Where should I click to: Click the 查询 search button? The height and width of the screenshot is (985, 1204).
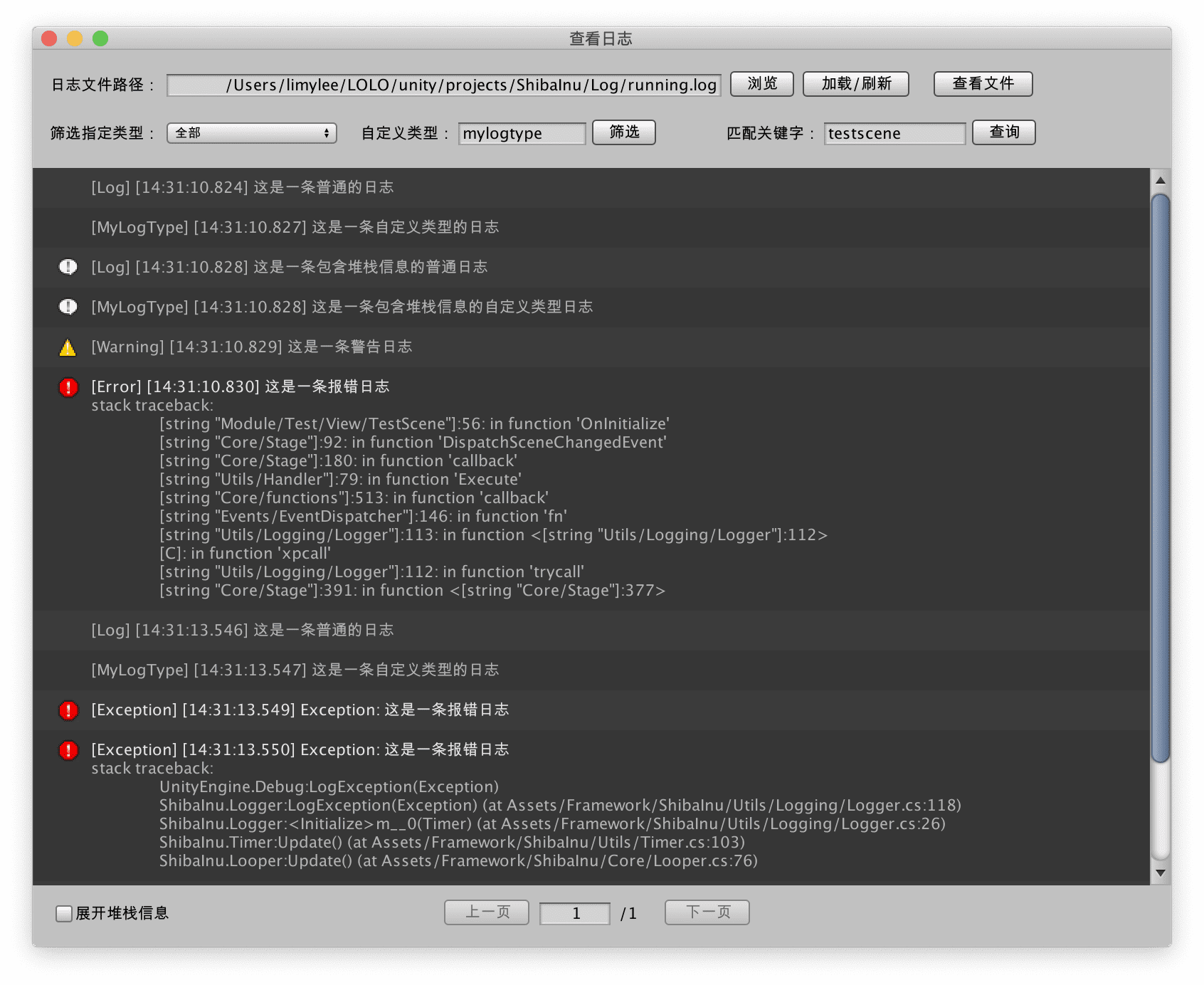point(1003,132)
